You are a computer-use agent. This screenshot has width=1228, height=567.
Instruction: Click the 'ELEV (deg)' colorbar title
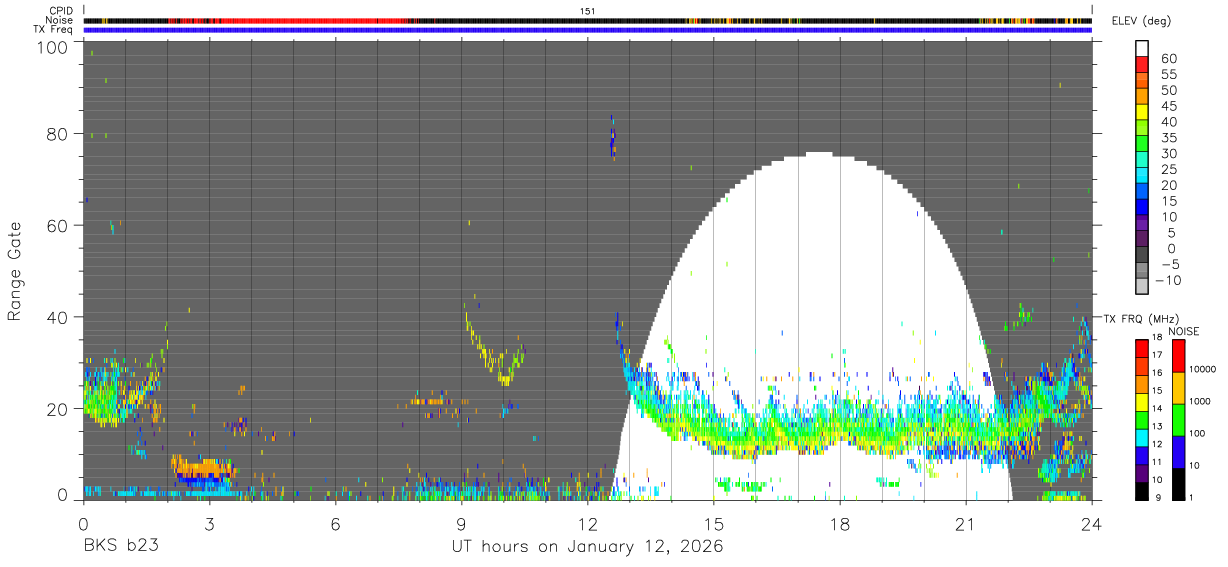tap(1142, 20)
